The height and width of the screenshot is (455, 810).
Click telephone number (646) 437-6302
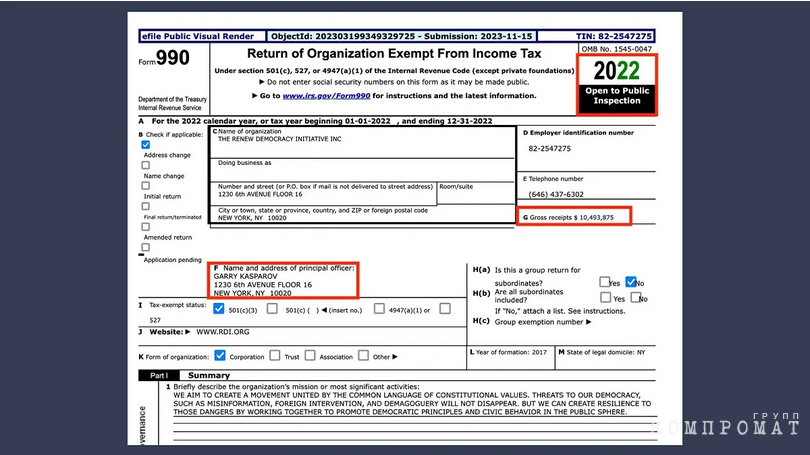click(556, 194)
